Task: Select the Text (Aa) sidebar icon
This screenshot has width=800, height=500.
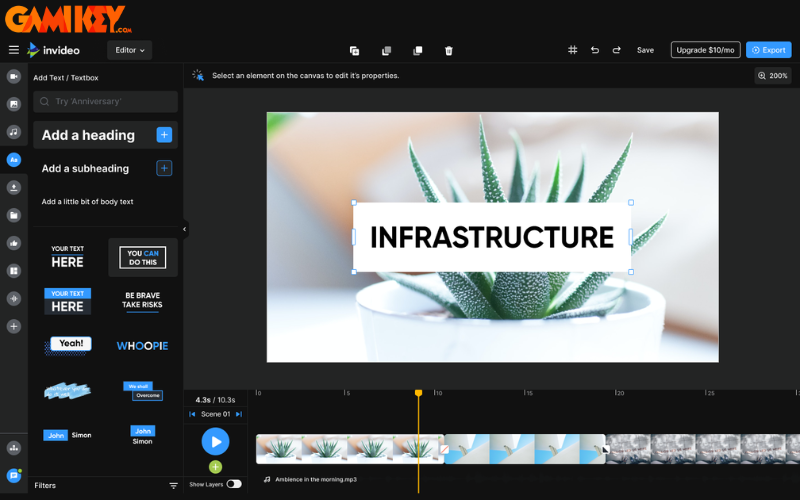Action: (x=14, y=160)
